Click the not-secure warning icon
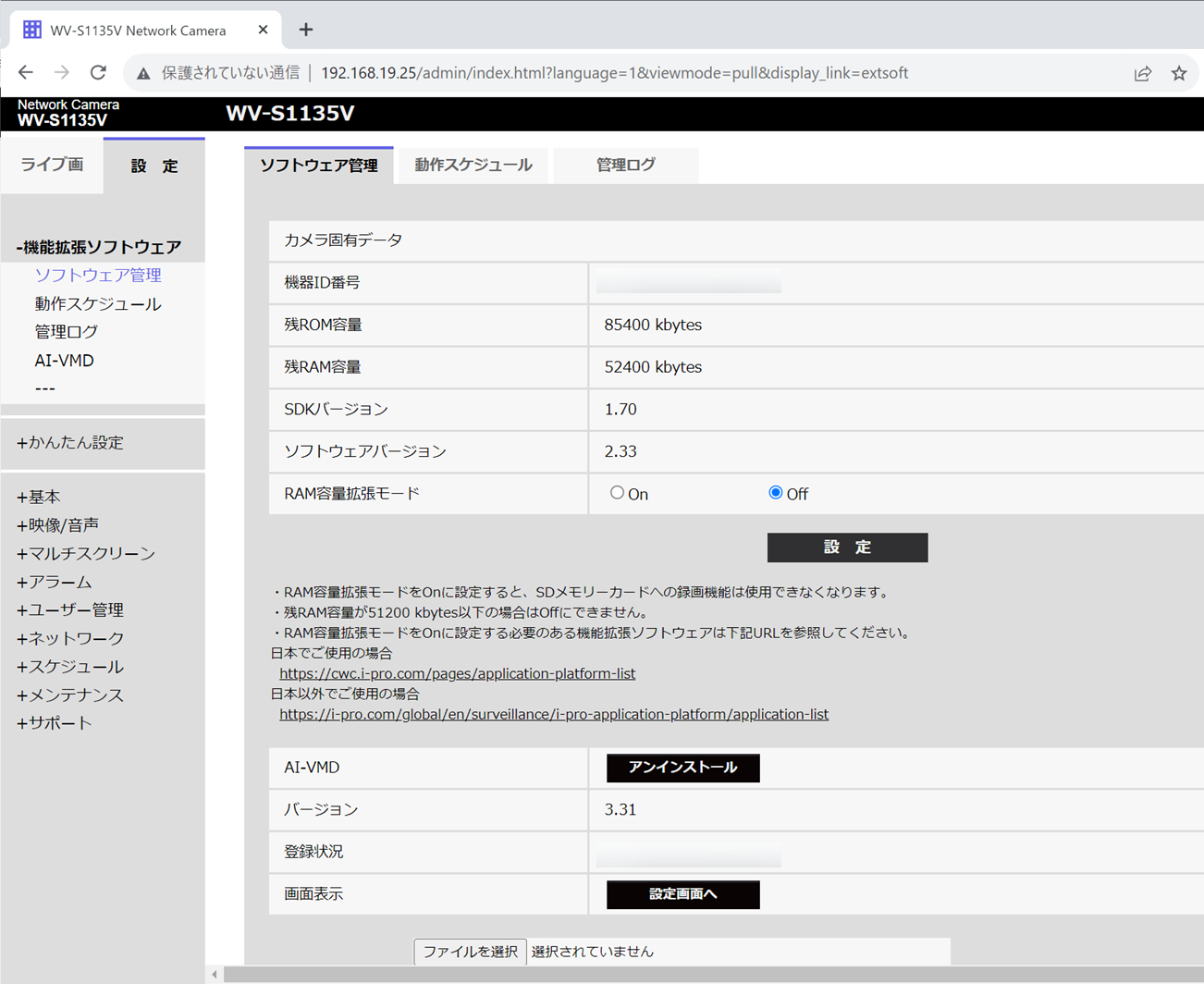This screenshot has height=984, width=1204. tap(143, 73)
